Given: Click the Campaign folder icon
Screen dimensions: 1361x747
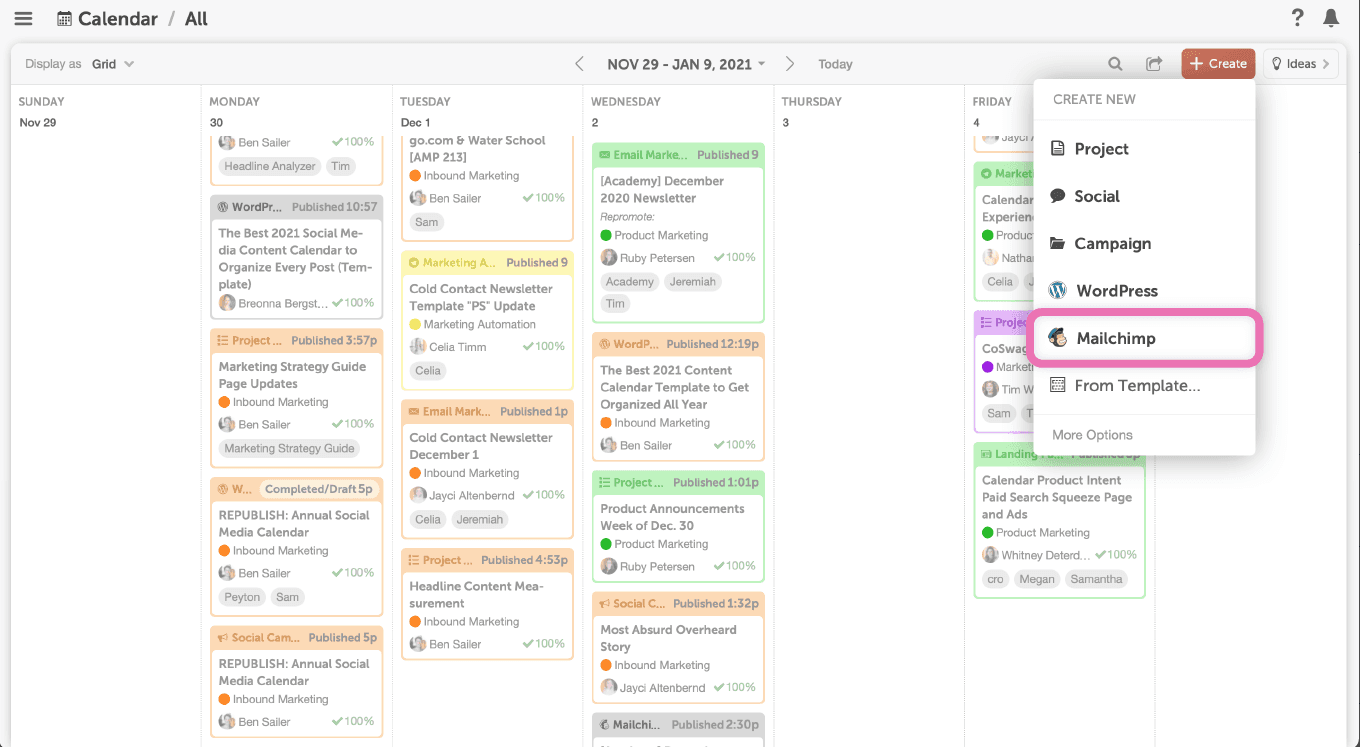Looking at the screenshot, I should pos(1057,243).
